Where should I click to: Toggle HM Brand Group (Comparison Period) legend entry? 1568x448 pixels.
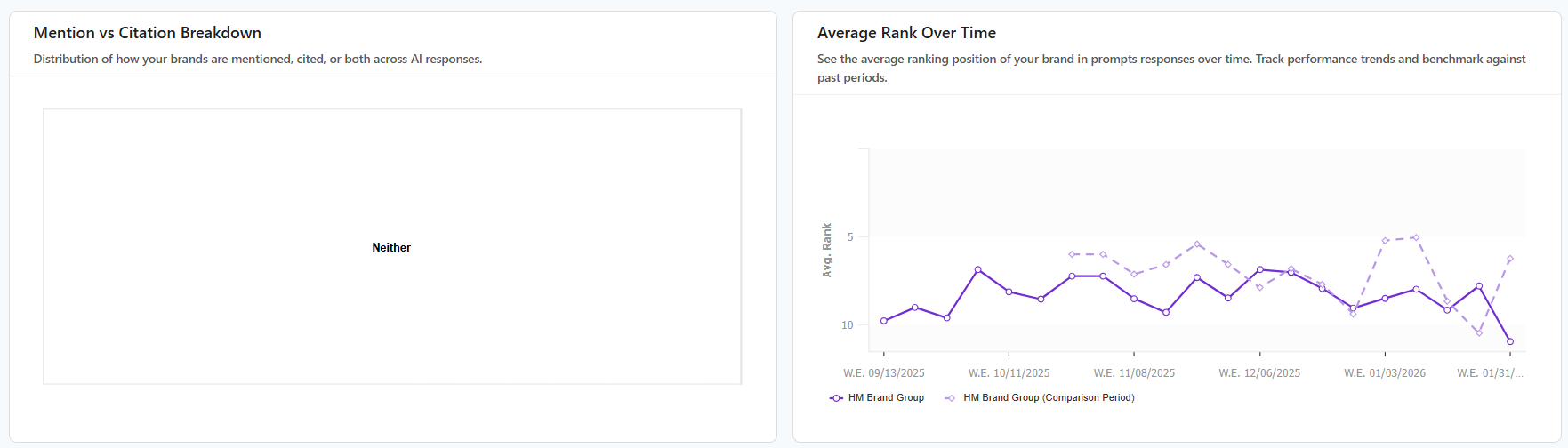coord(1048,398)
